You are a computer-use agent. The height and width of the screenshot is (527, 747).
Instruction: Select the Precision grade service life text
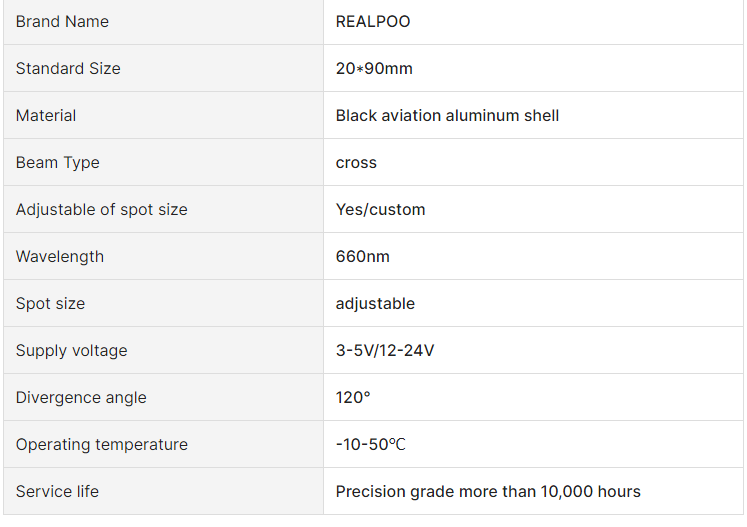click(x=488, y=492)
